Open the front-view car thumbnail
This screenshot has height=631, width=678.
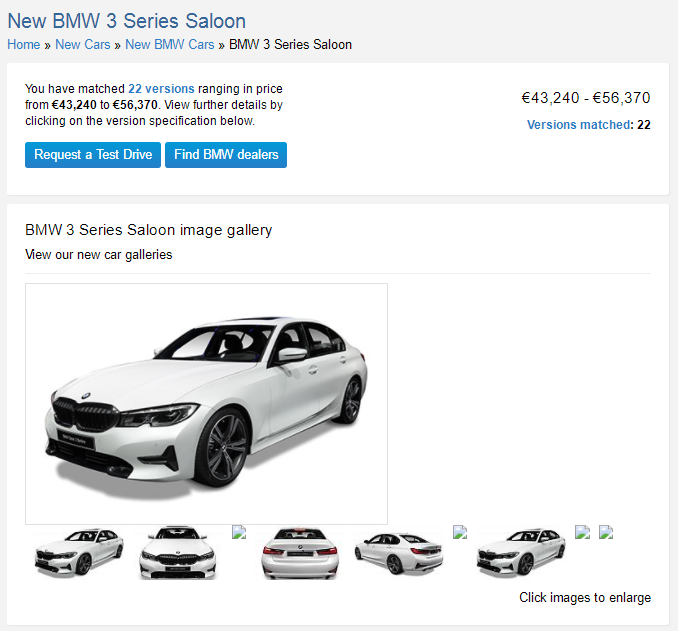coord(178,553)
